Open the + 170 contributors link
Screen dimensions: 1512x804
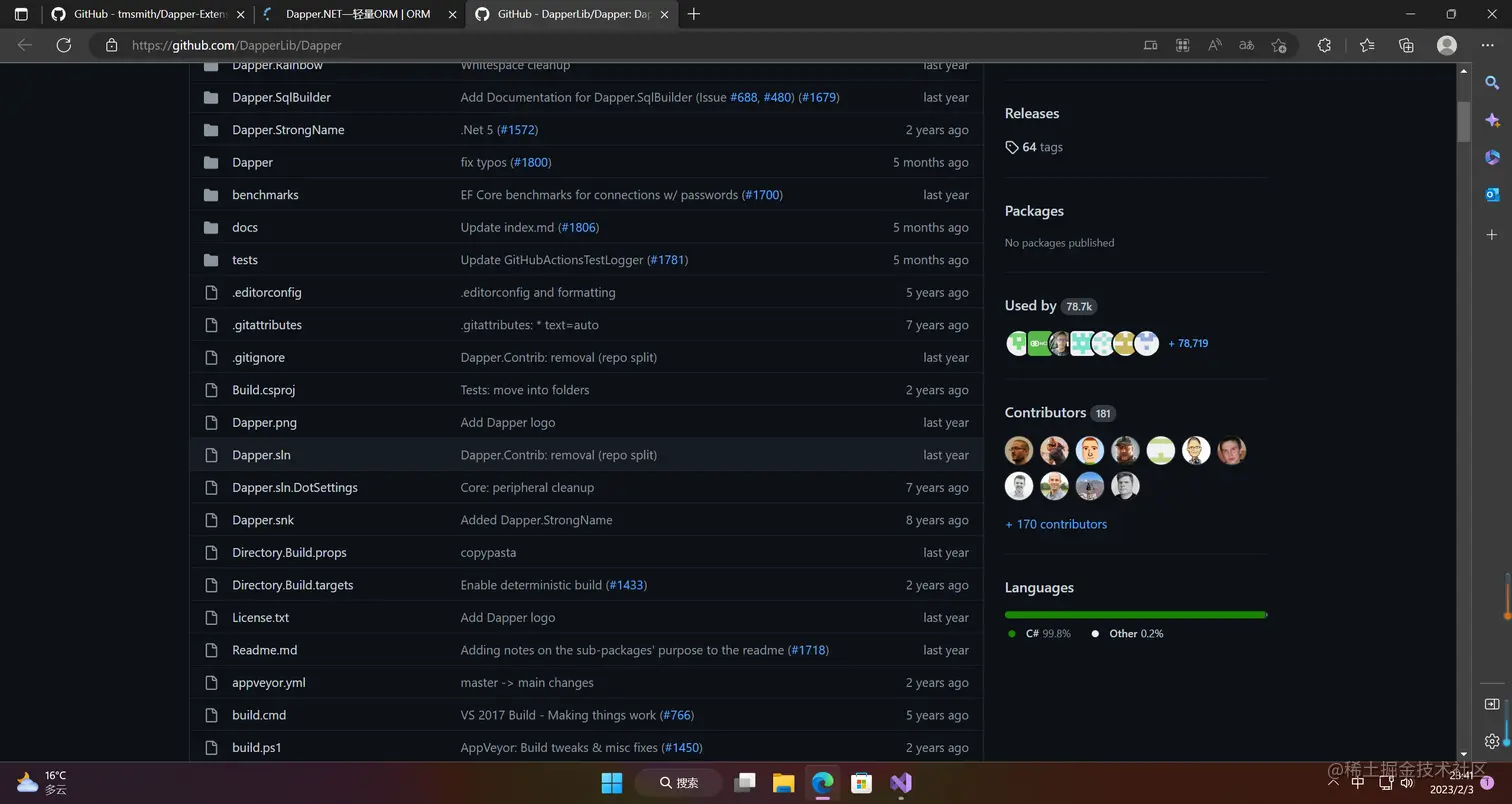click(1056, 524)
